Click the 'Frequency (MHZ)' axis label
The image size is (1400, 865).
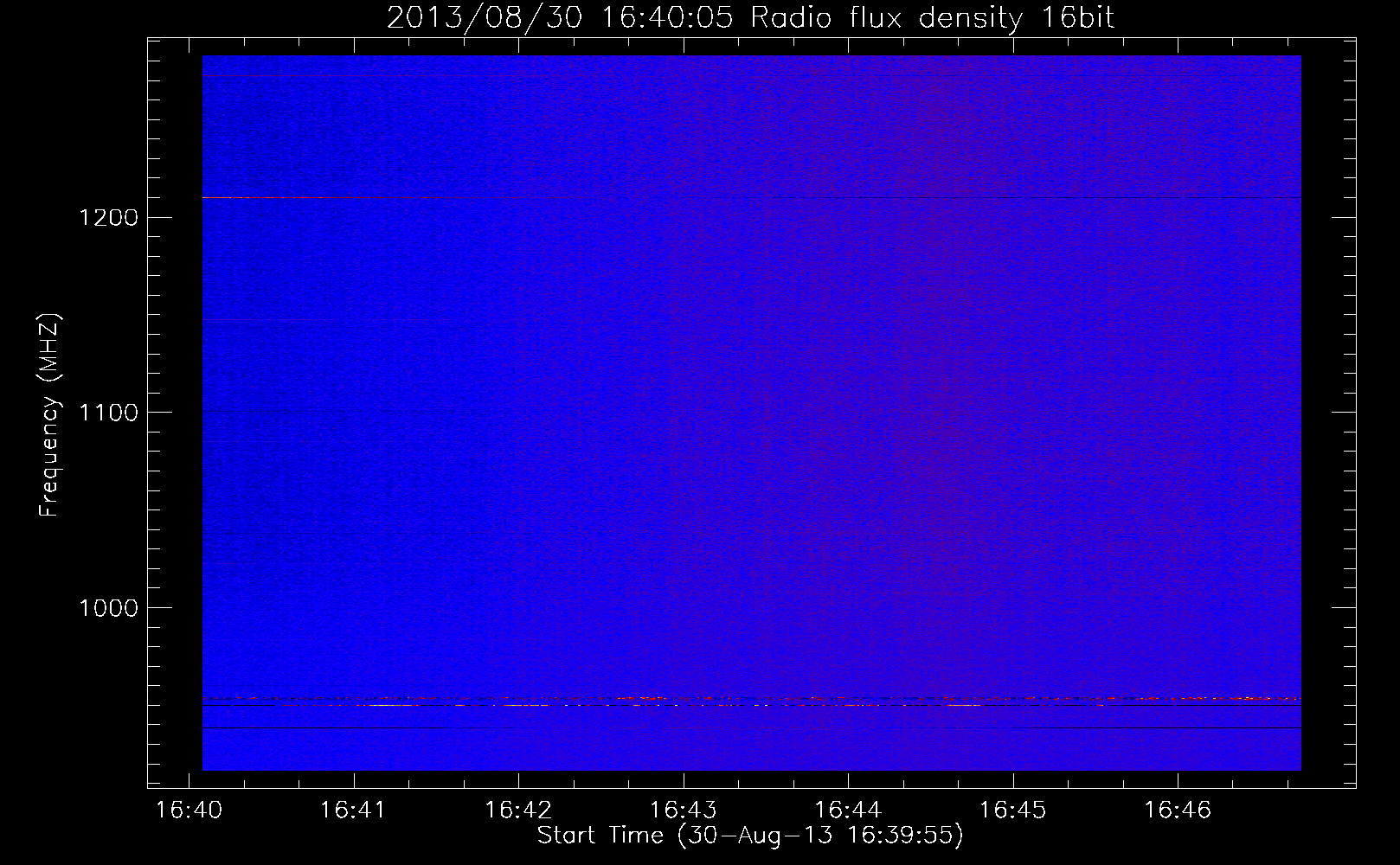[x=49, y=415]
